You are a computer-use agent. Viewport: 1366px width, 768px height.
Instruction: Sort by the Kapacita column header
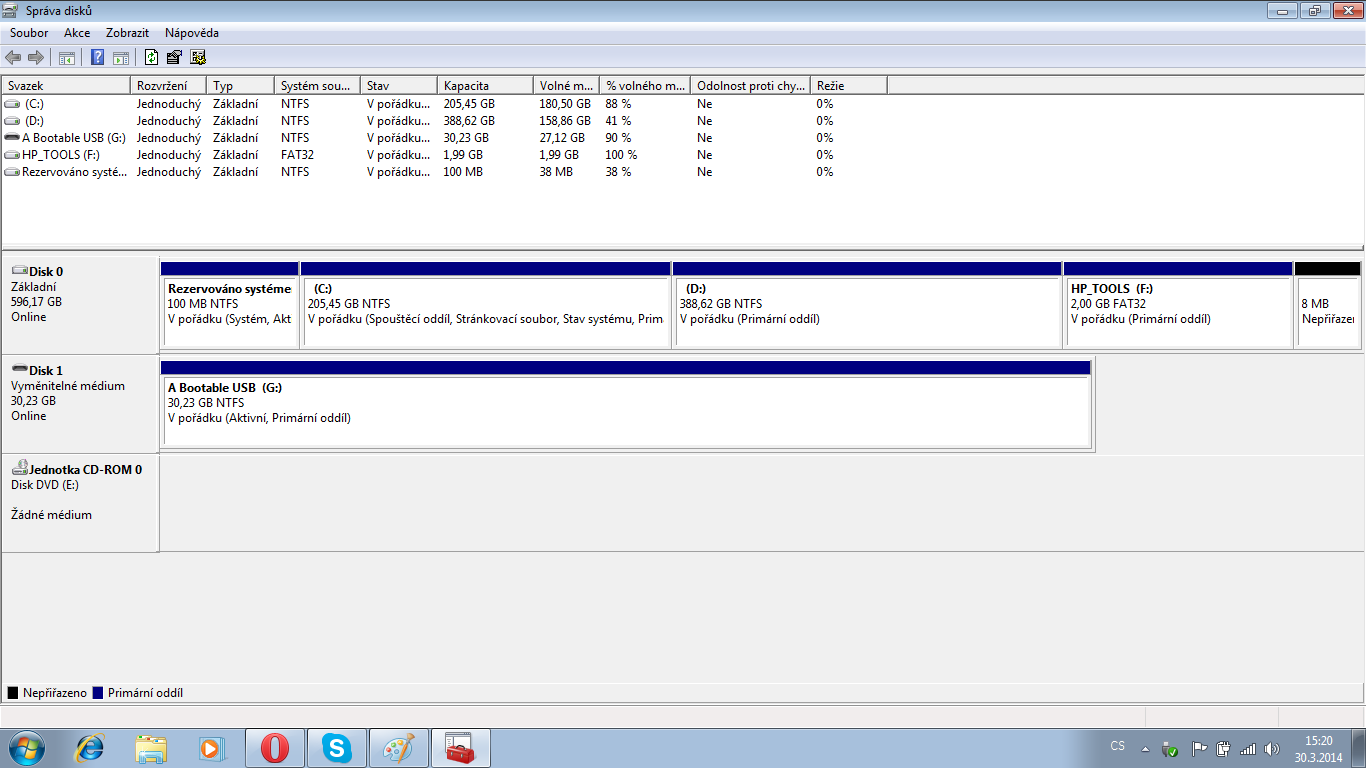coord(485,86)
